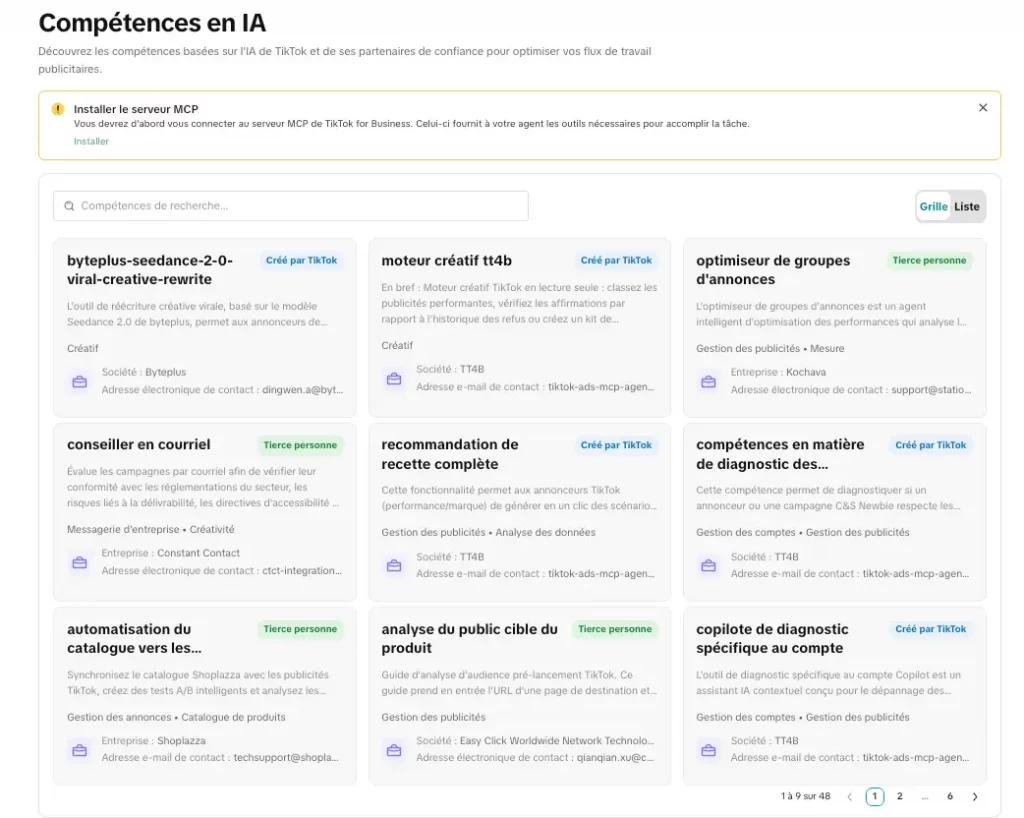Click Entreprise : Kochava text
Screen dimensions: 1024x818
[778, 372]
